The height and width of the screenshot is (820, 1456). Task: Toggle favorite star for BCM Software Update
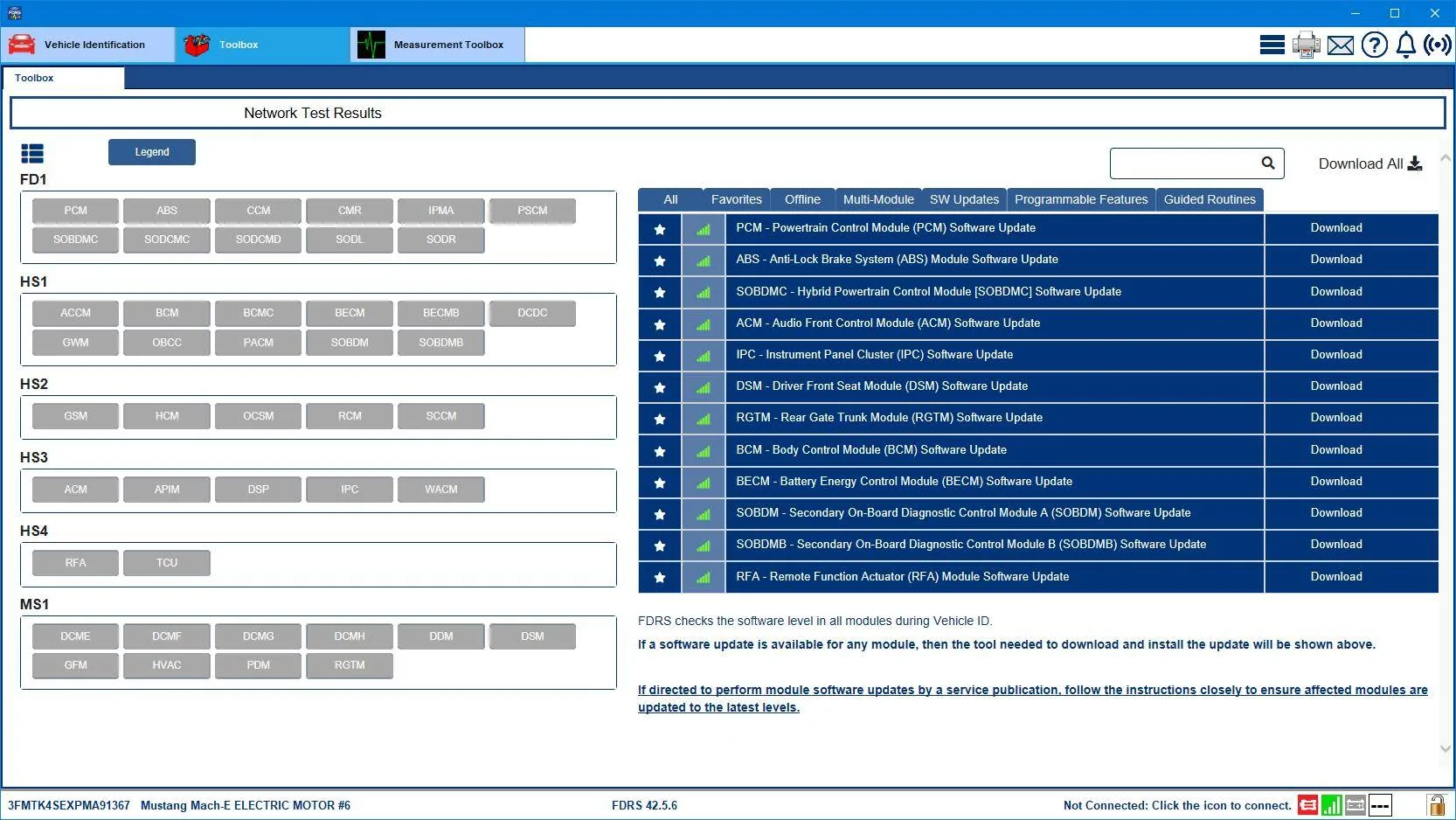(660, 451)
